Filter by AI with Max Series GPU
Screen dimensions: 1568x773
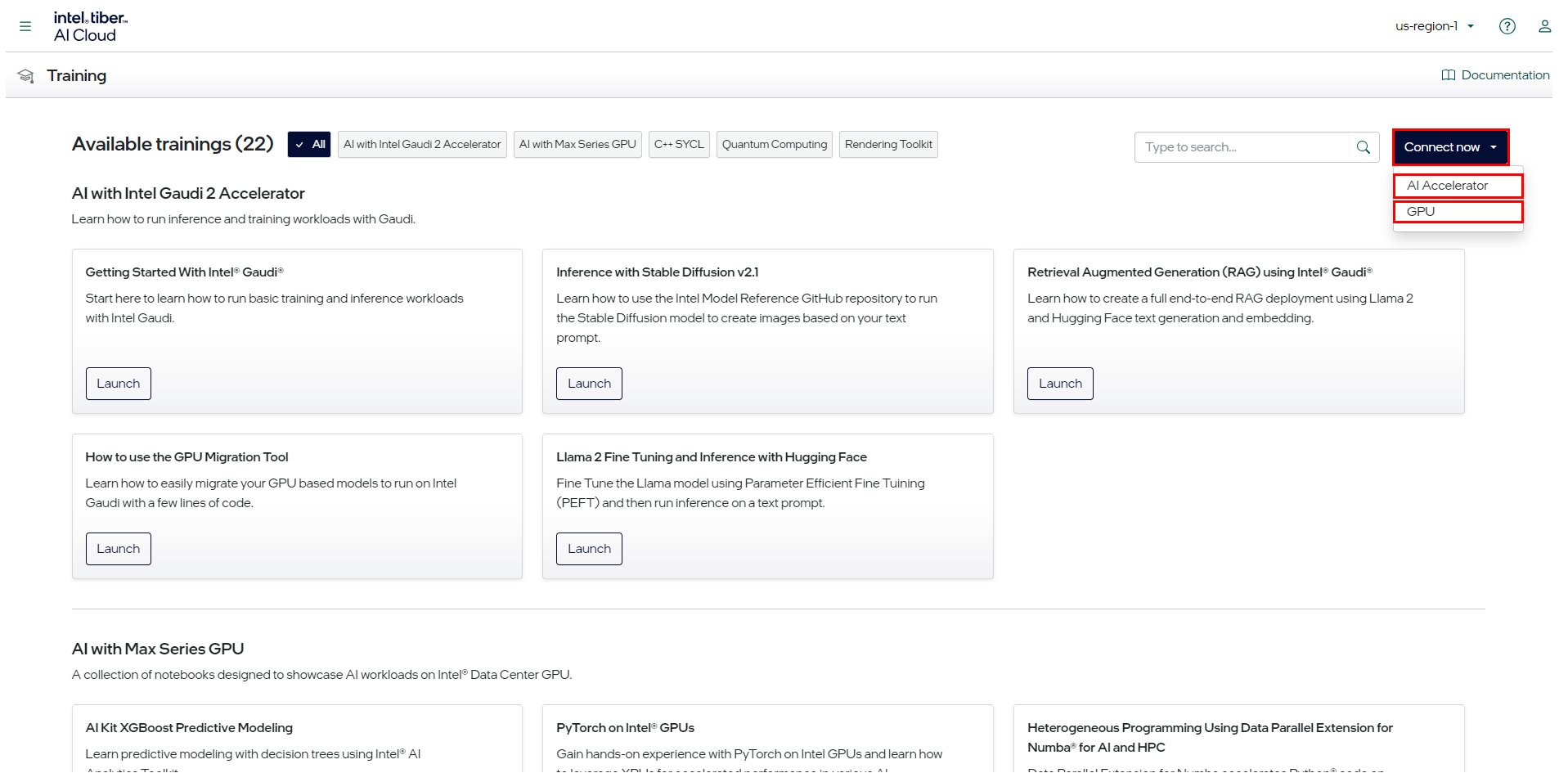577,145
